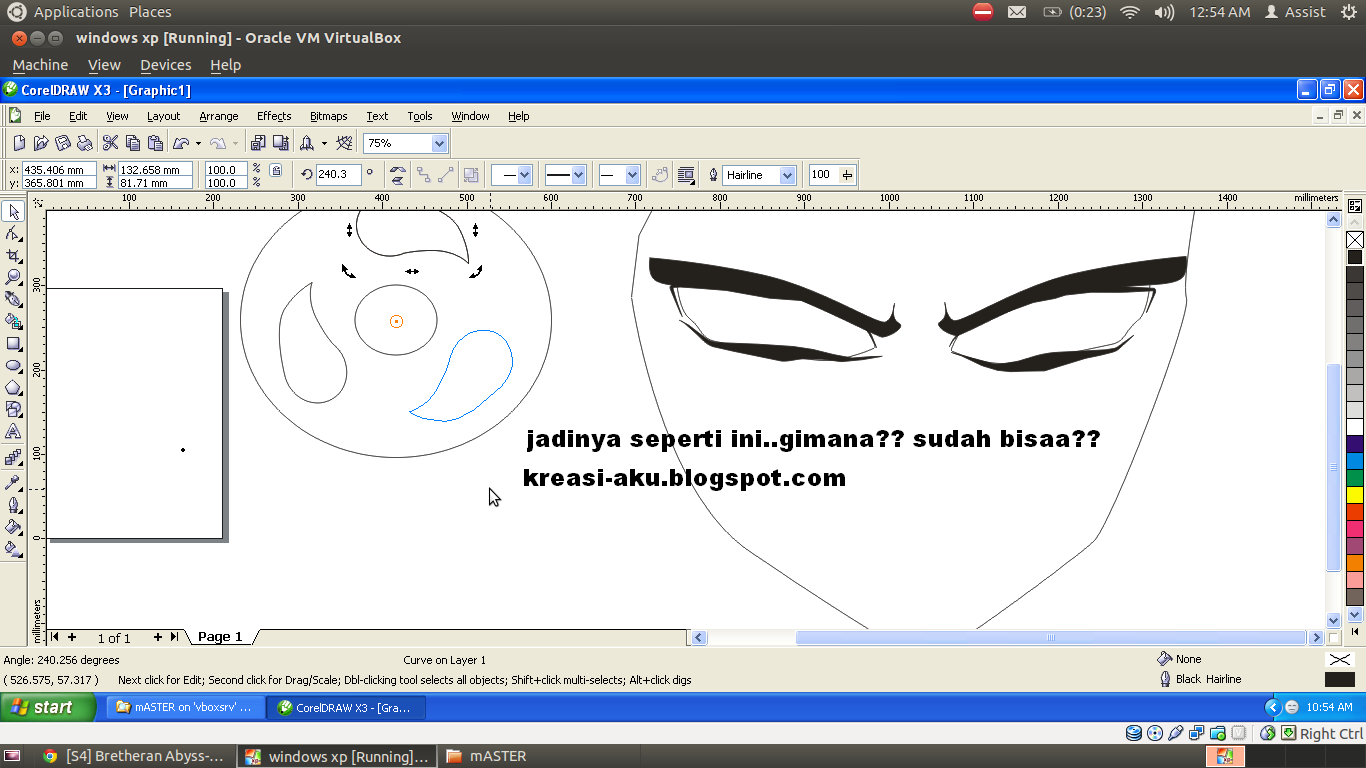Switch to the Page 1 tab
1366x768 pixels.
tap(220, 637)
